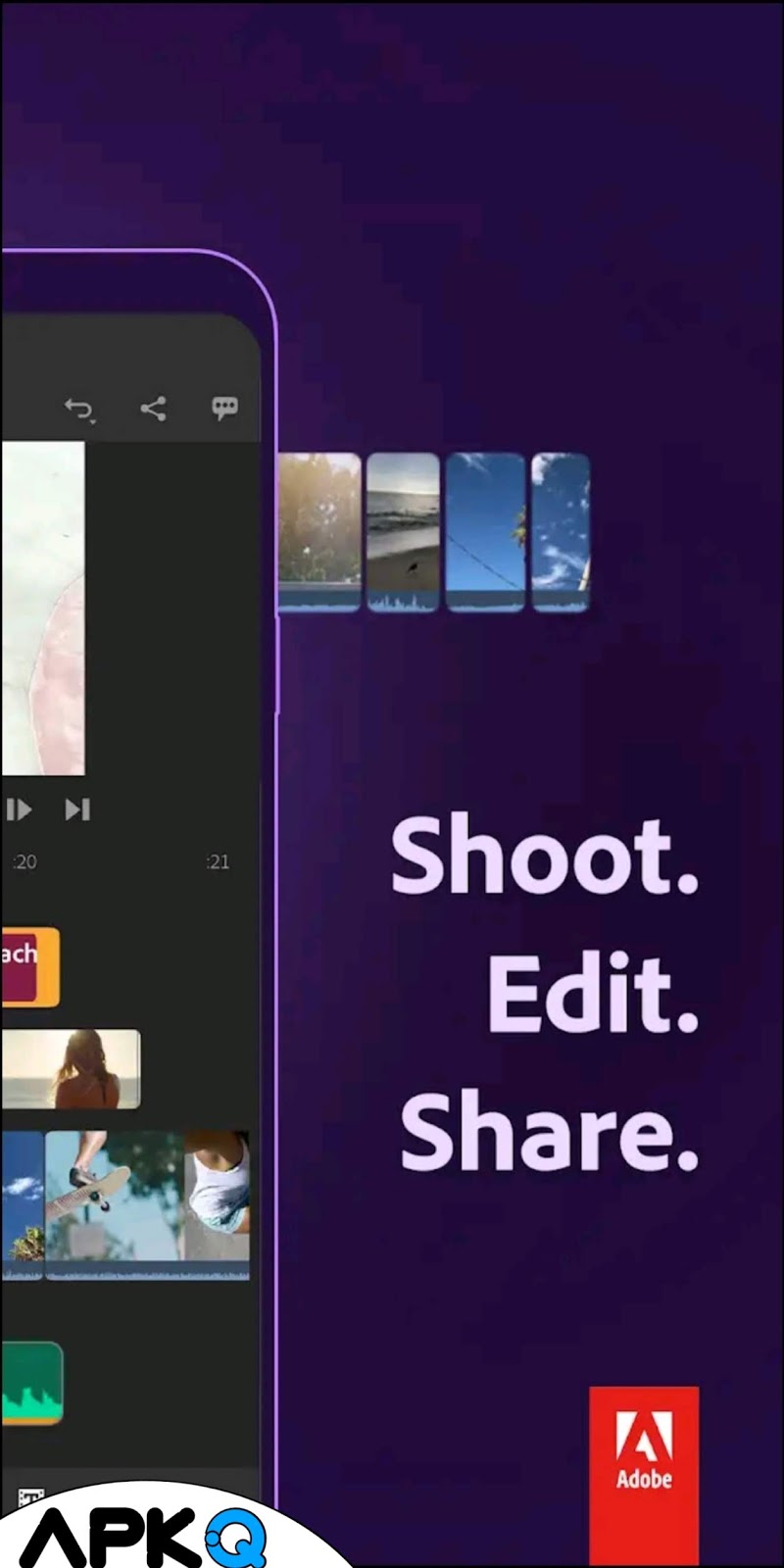Open the comments speech bubble icon
Screen dimensions: 784x1568
(224, 408)
